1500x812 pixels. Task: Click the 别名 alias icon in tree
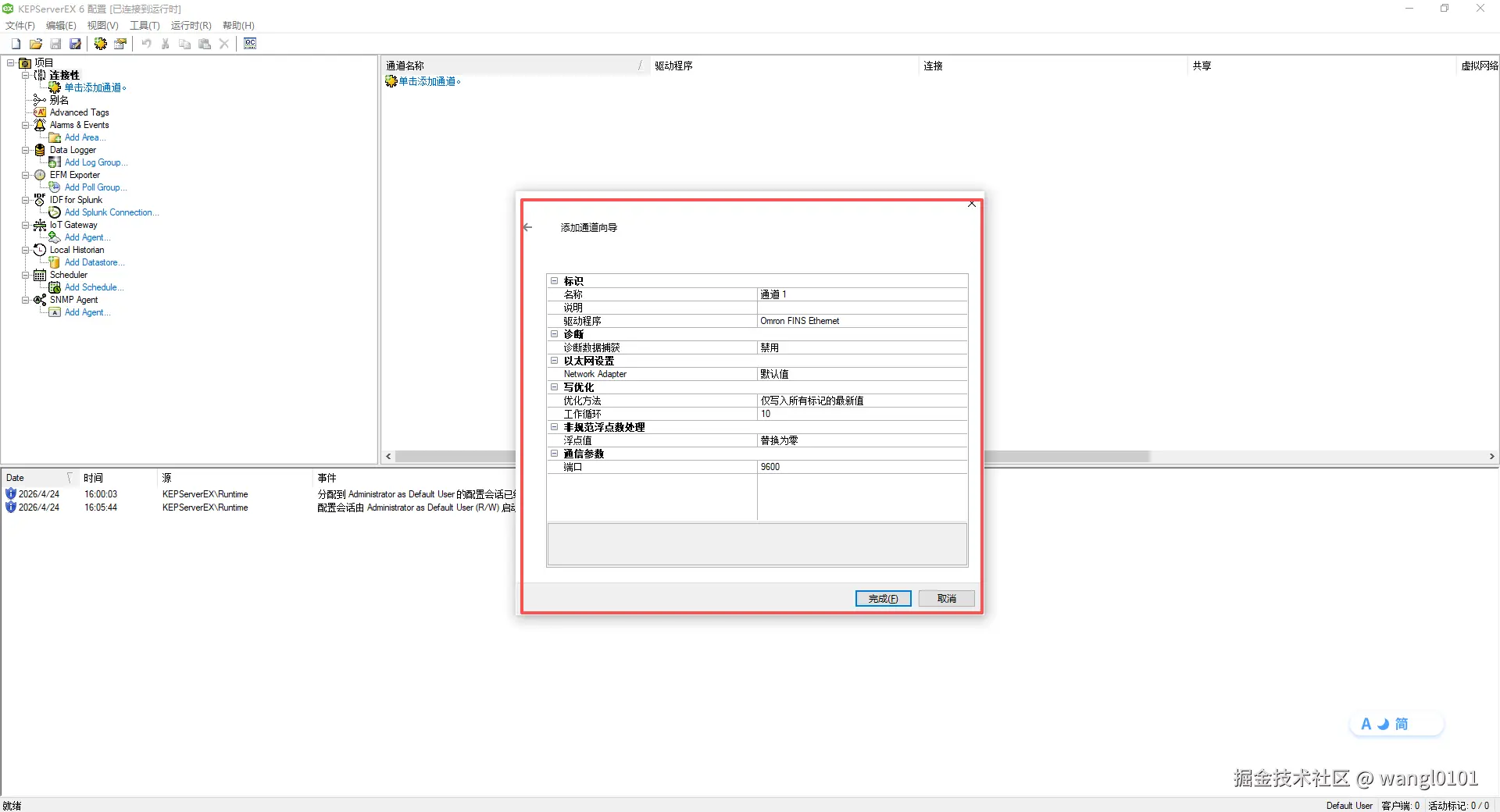40,100
